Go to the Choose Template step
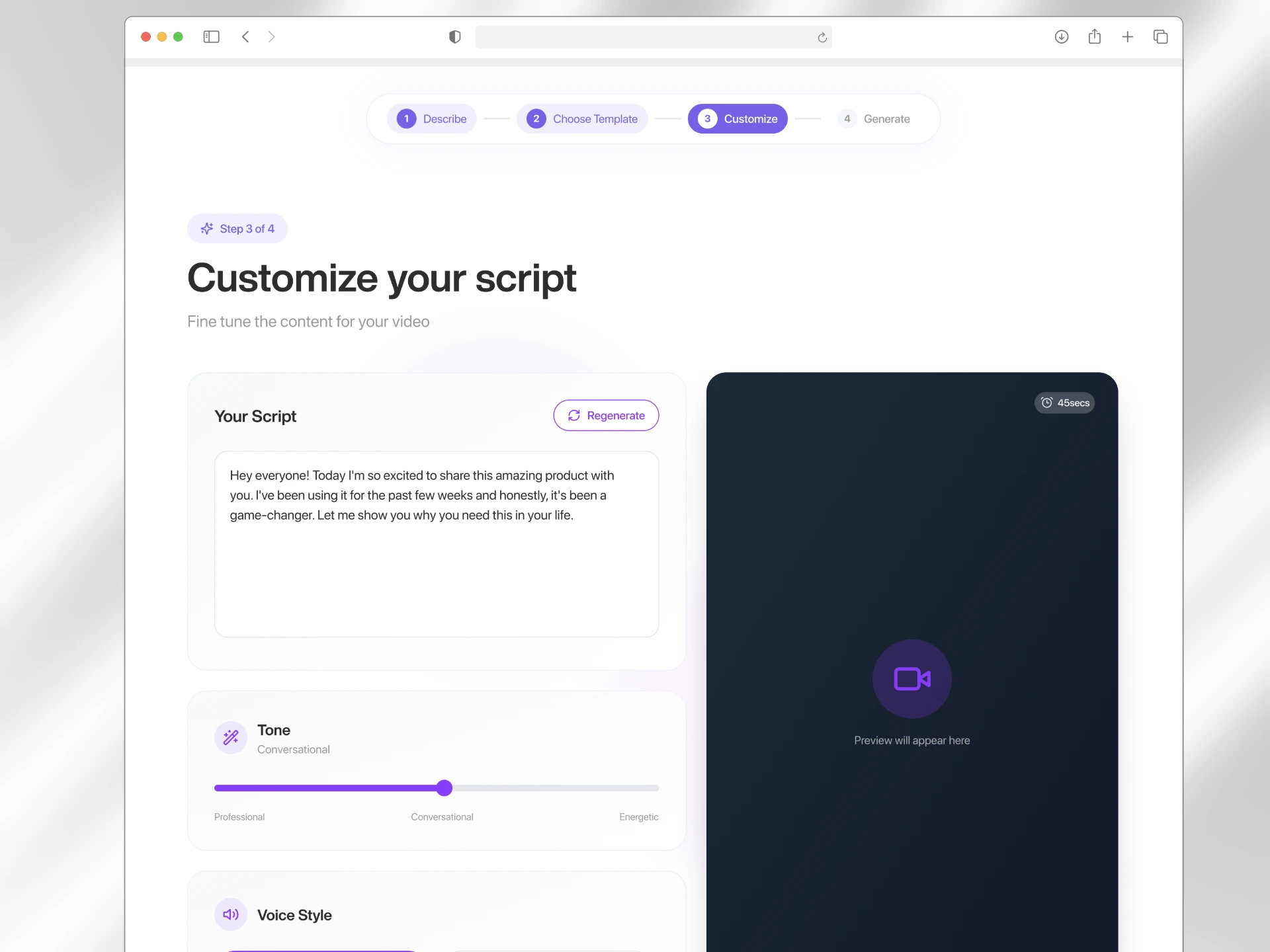Viewport: 1270px width, 952px height. (x=582, y=119)
